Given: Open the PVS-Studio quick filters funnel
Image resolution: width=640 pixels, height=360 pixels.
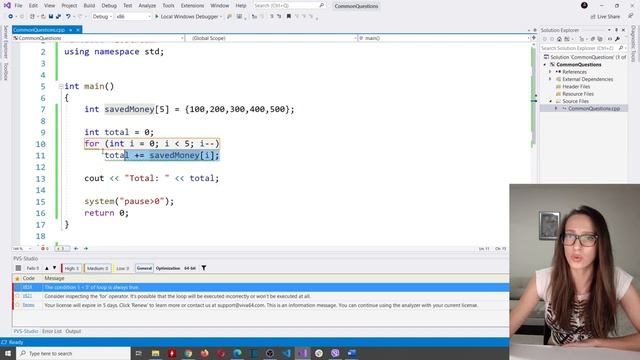Looking at the screenshot, I should [204, 268].
